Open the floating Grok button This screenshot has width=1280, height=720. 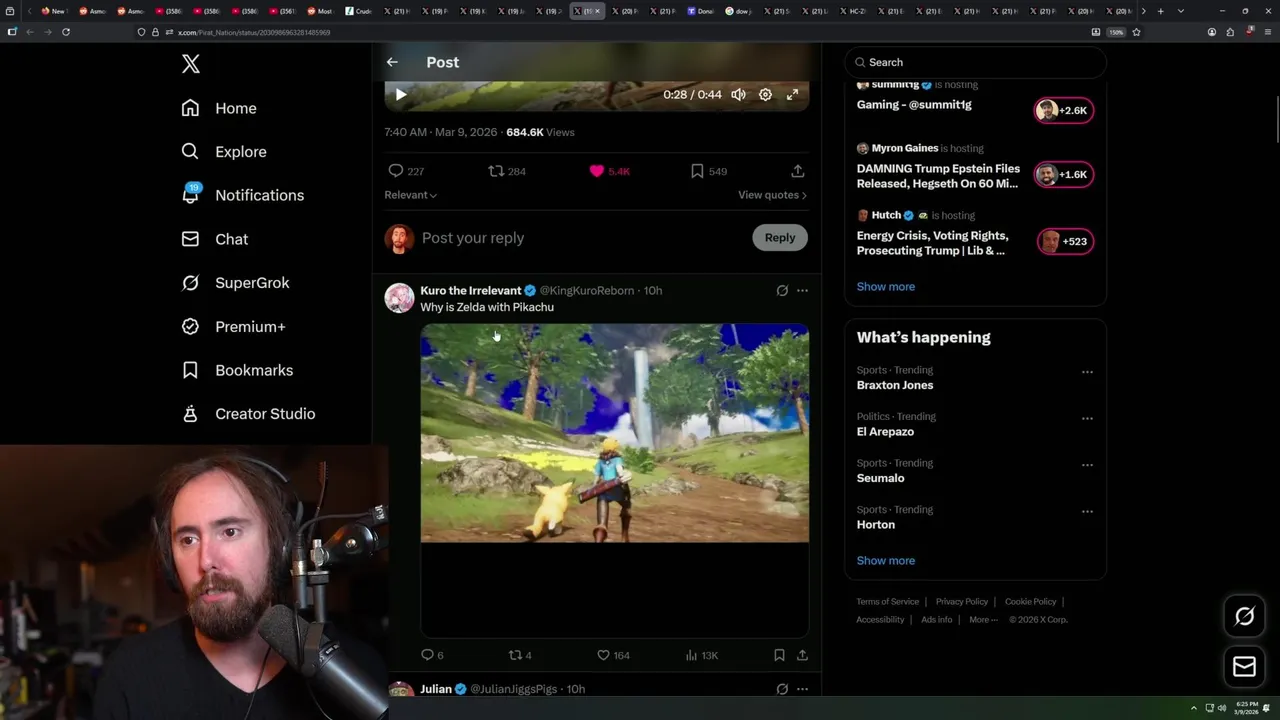tap(1244, 617)
